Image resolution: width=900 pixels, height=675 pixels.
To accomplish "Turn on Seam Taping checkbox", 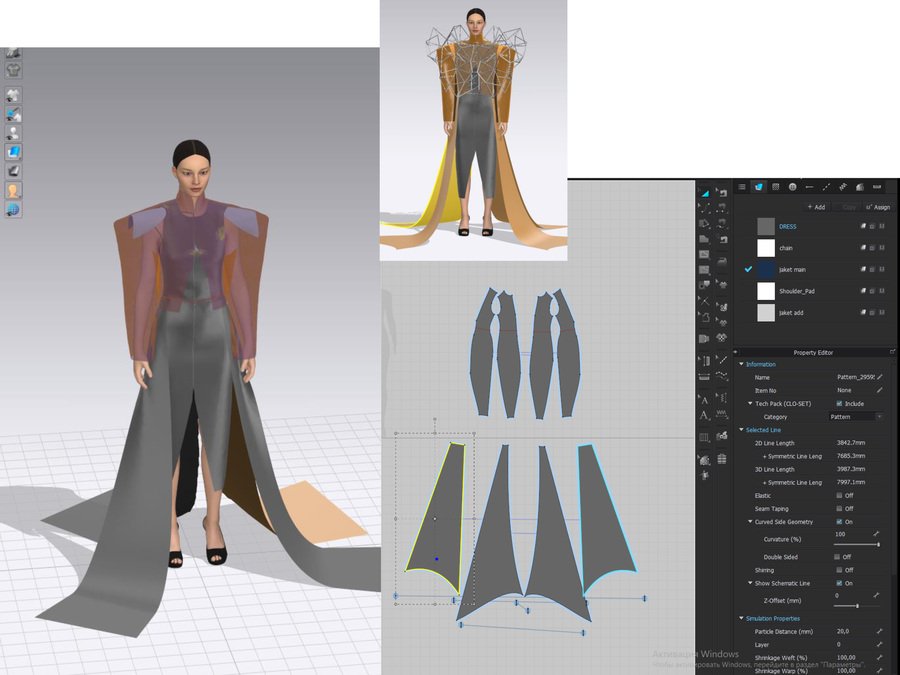I will pos(839,508).
